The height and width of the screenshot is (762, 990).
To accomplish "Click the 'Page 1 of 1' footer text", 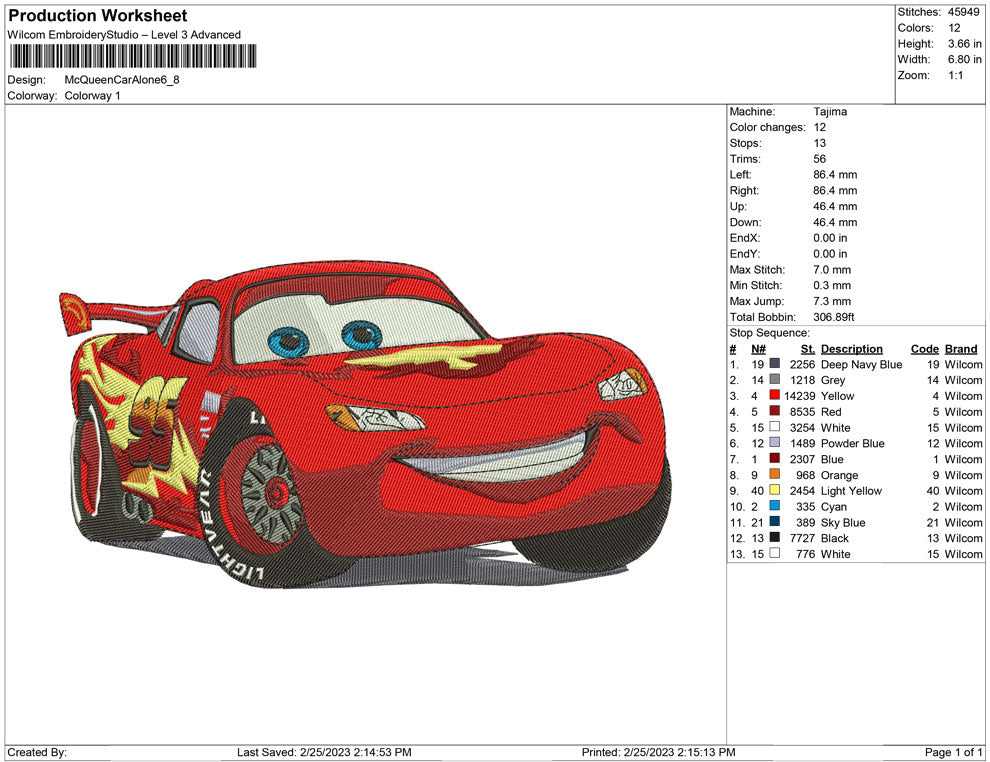I will click(953, 752).
